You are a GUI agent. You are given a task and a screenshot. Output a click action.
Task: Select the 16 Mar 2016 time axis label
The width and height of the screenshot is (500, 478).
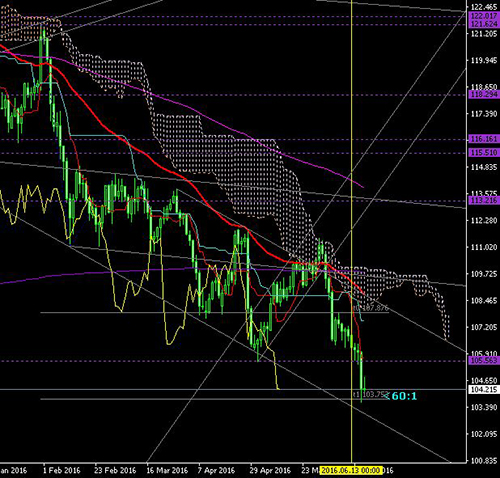pos(167,471)
